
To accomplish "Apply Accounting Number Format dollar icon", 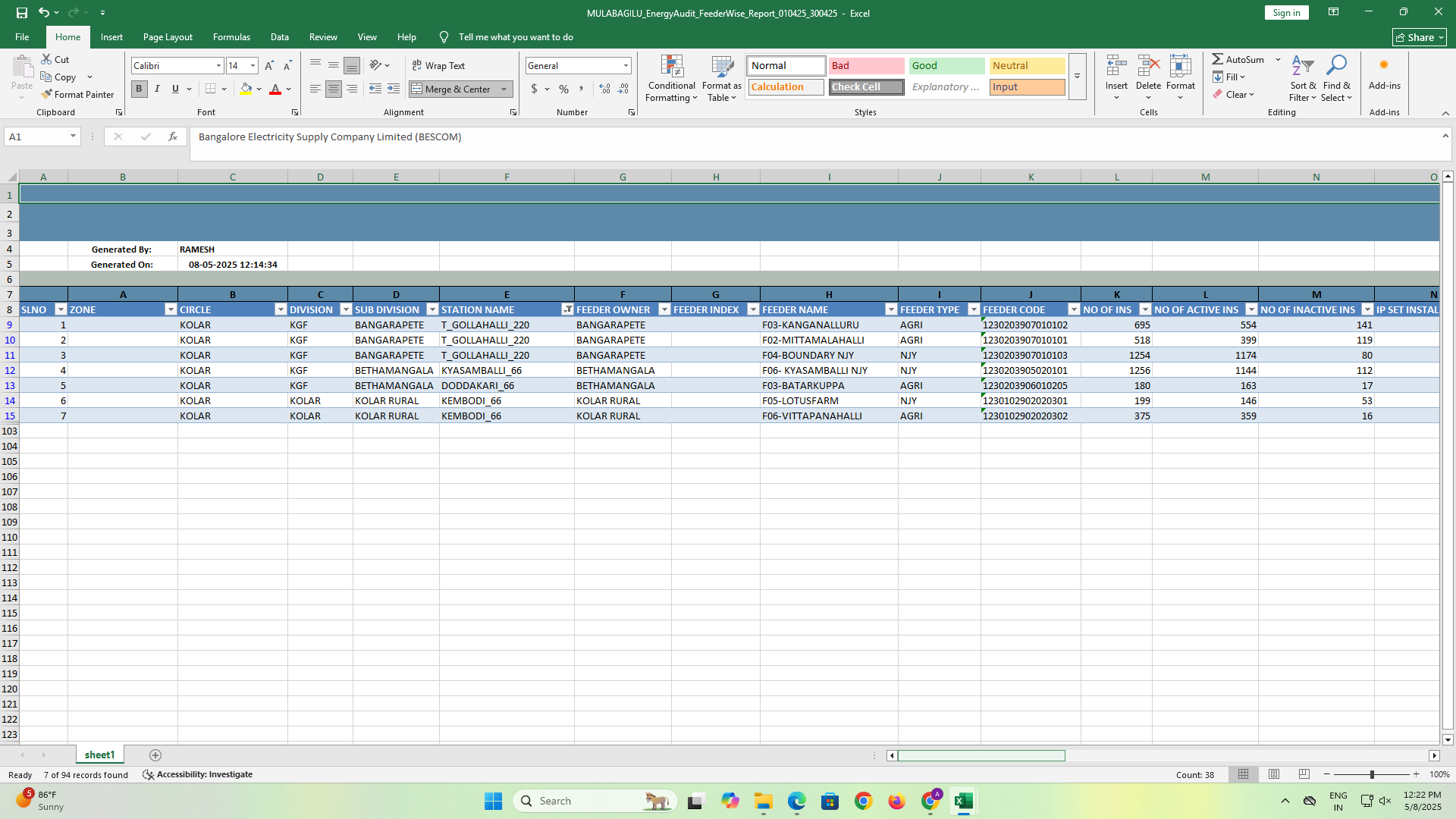I will (534, 89).
